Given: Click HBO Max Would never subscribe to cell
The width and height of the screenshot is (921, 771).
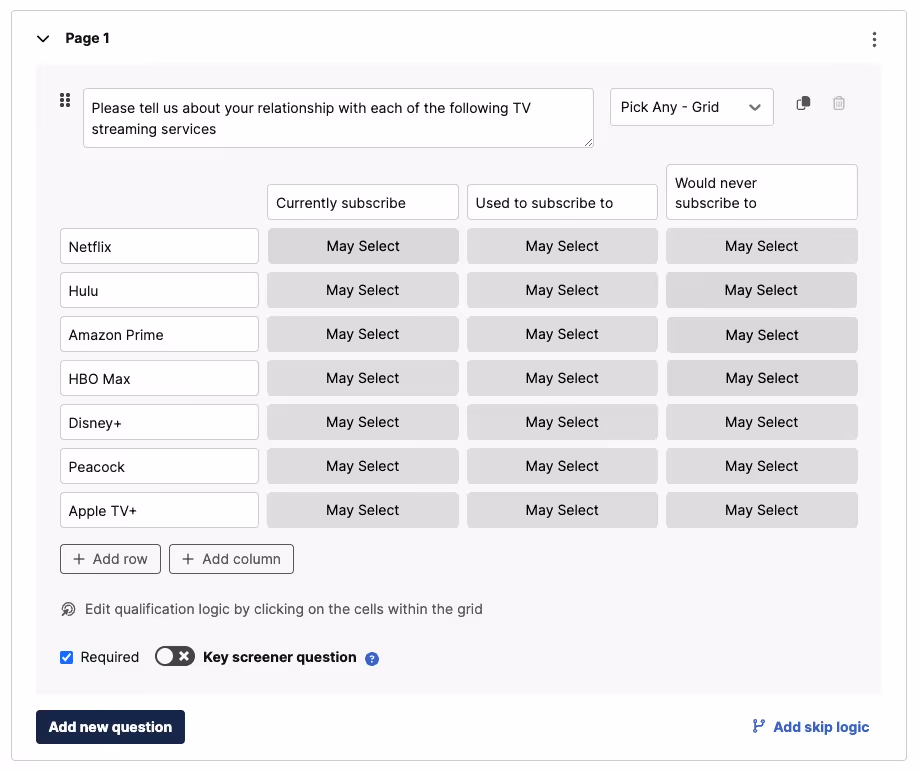Looking at the screenshot, I should [761, 378].
